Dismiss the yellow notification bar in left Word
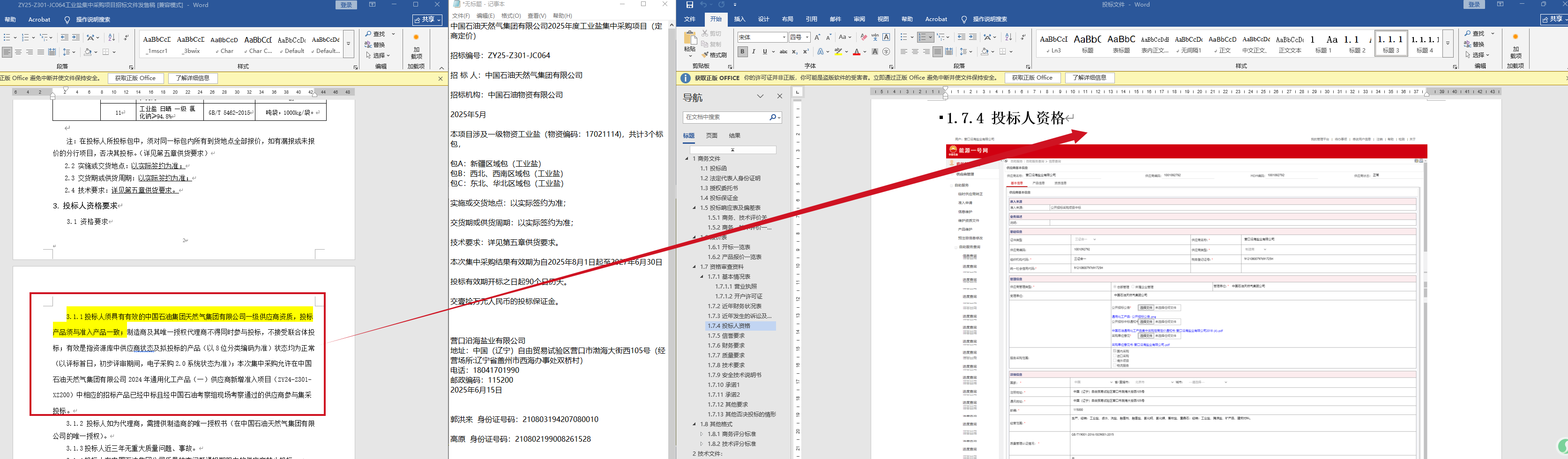 point(441,79)
